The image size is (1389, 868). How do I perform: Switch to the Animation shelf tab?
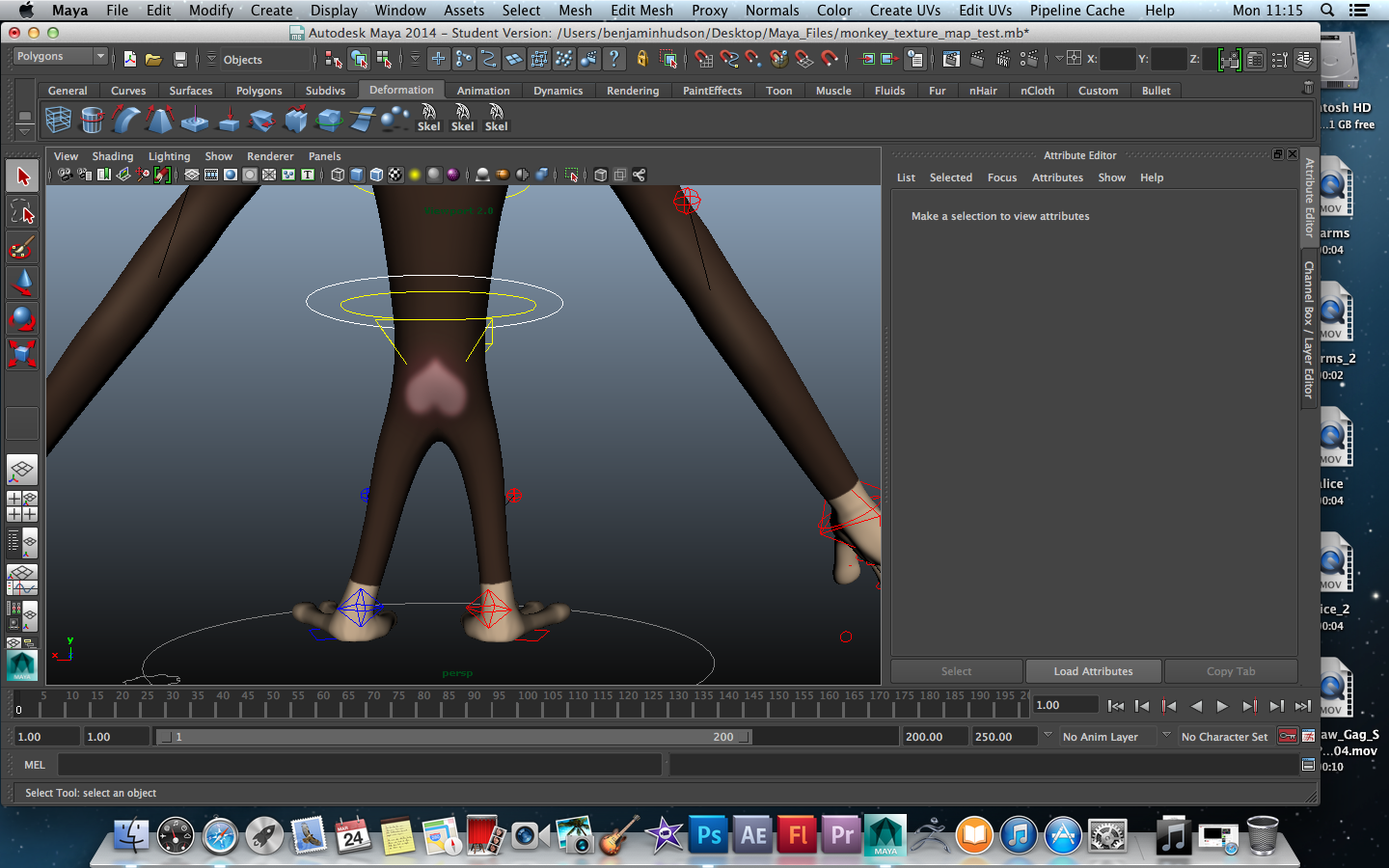pos(483,91)
